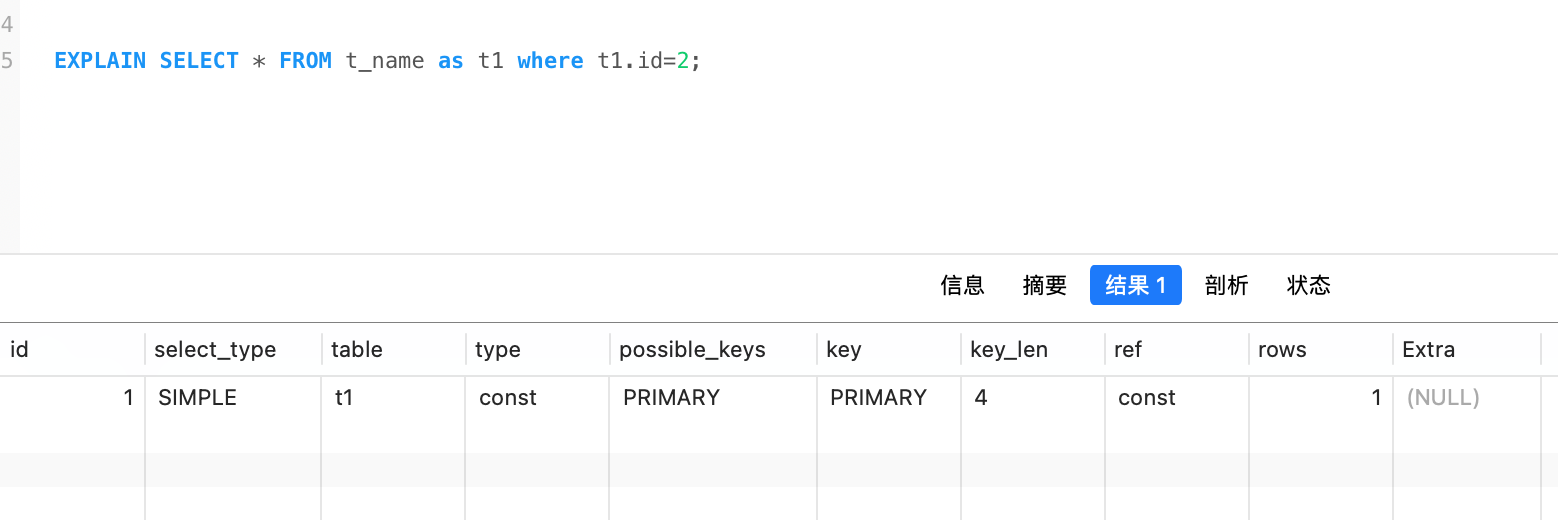Open the 摘要 tab

pos(1044,285)
